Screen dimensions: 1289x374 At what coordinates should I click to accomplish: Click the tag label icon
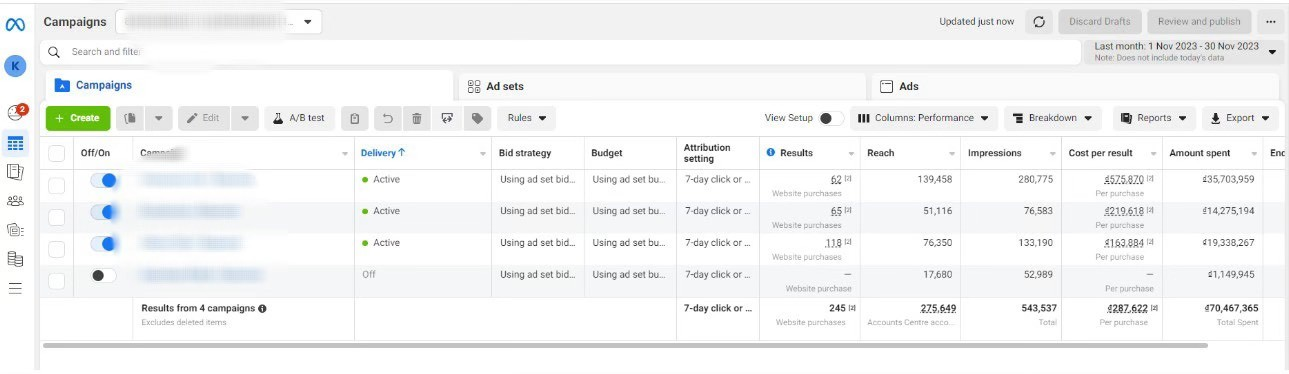[477, 118]
